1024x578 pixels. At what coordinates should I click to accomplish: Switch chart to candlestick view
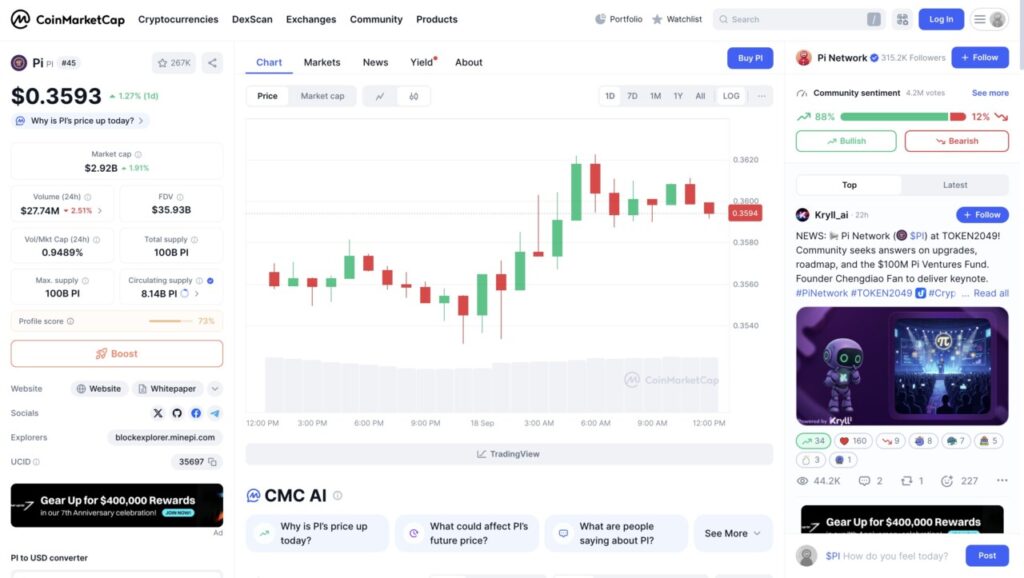pos(413,96)
